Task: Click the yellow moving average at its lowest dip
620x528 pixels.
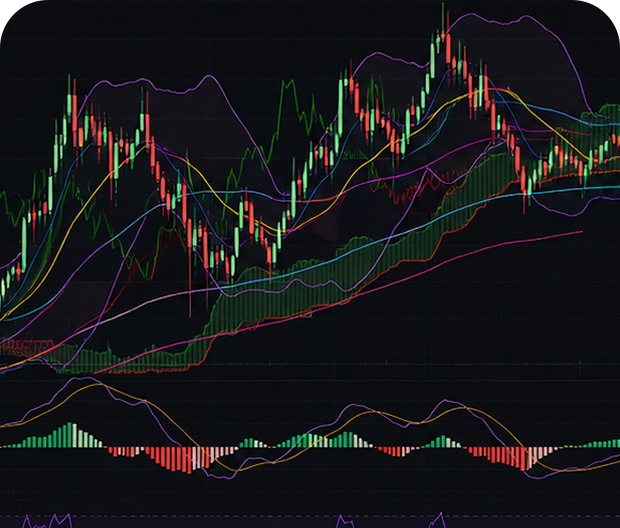Action: coord(277,231)
